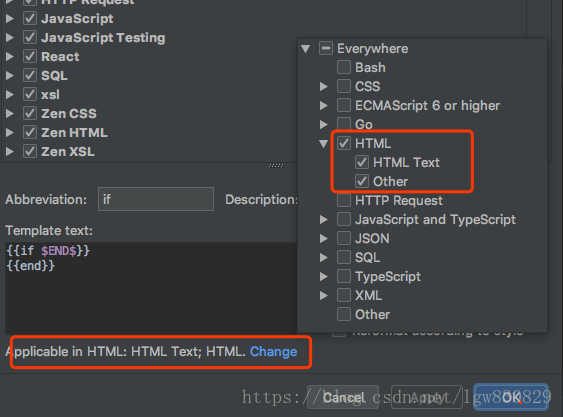Expand the Zen XSL template group
The height and width of the screenshot is (417, 563).
tap(10, 152)
